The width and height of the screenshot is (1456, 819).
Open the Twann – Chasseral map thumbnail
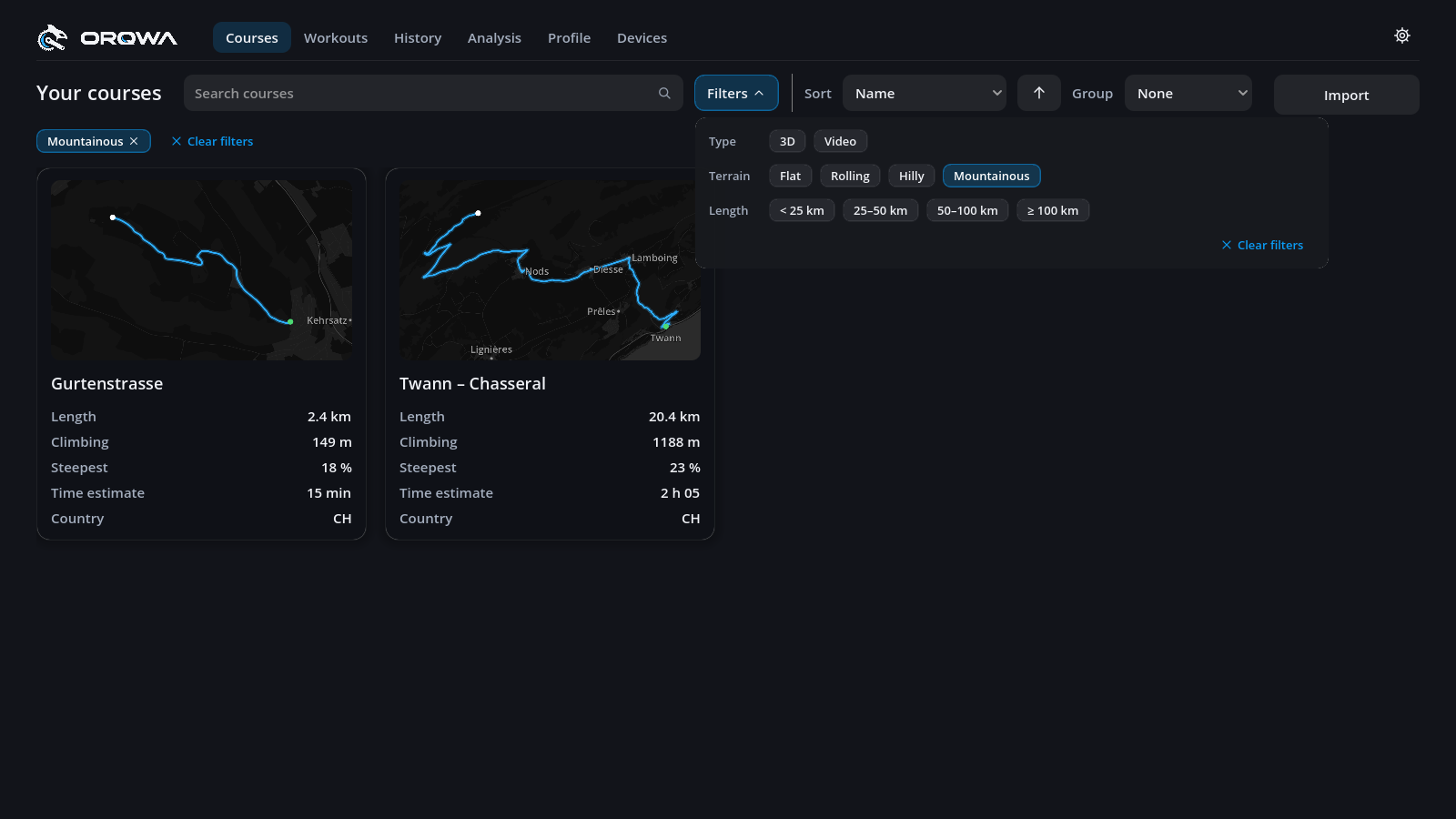pos(550,269)
